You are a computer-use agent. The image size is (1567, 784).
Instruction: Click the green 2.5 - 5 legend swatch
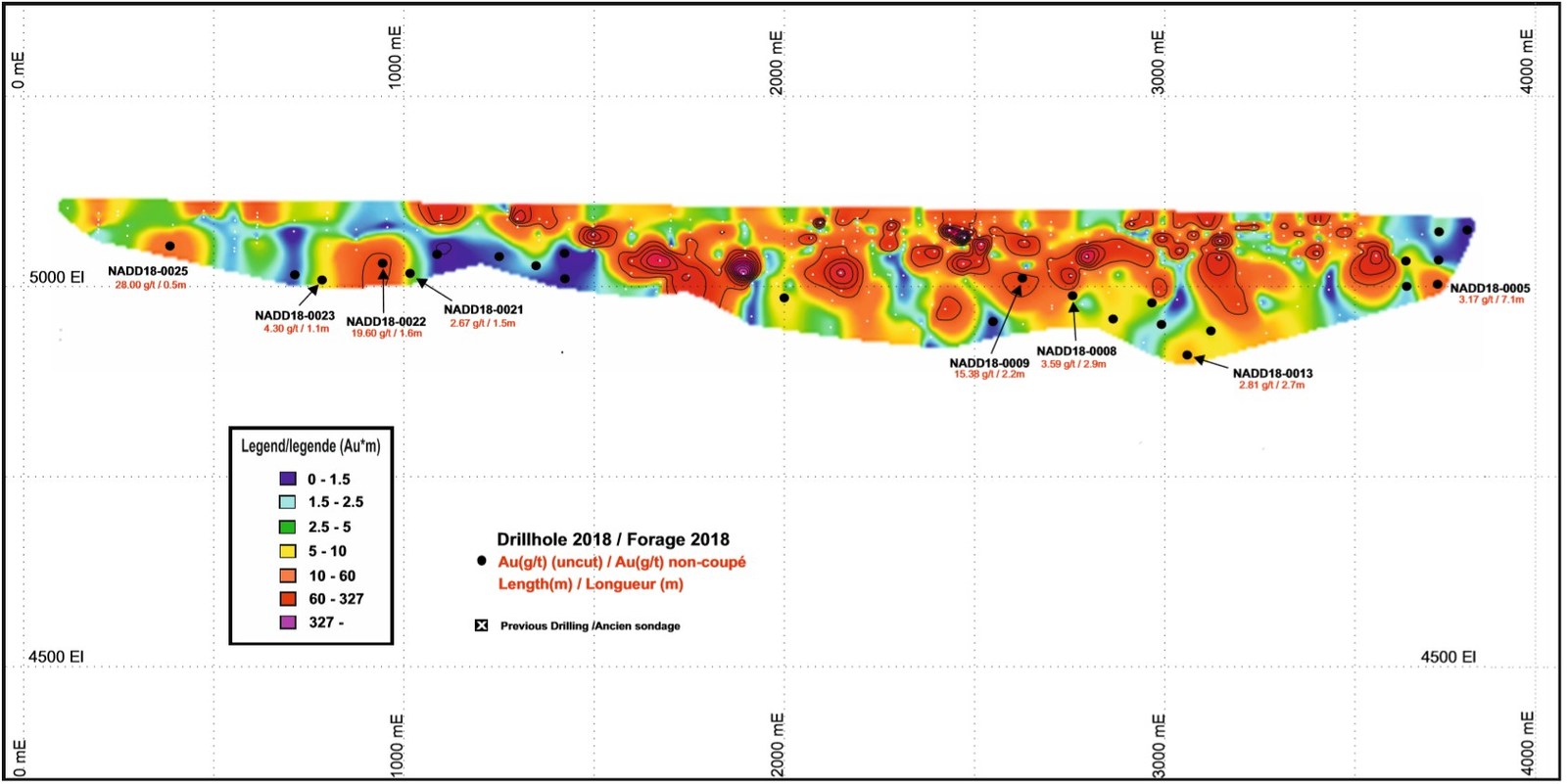tap(288, 527)
